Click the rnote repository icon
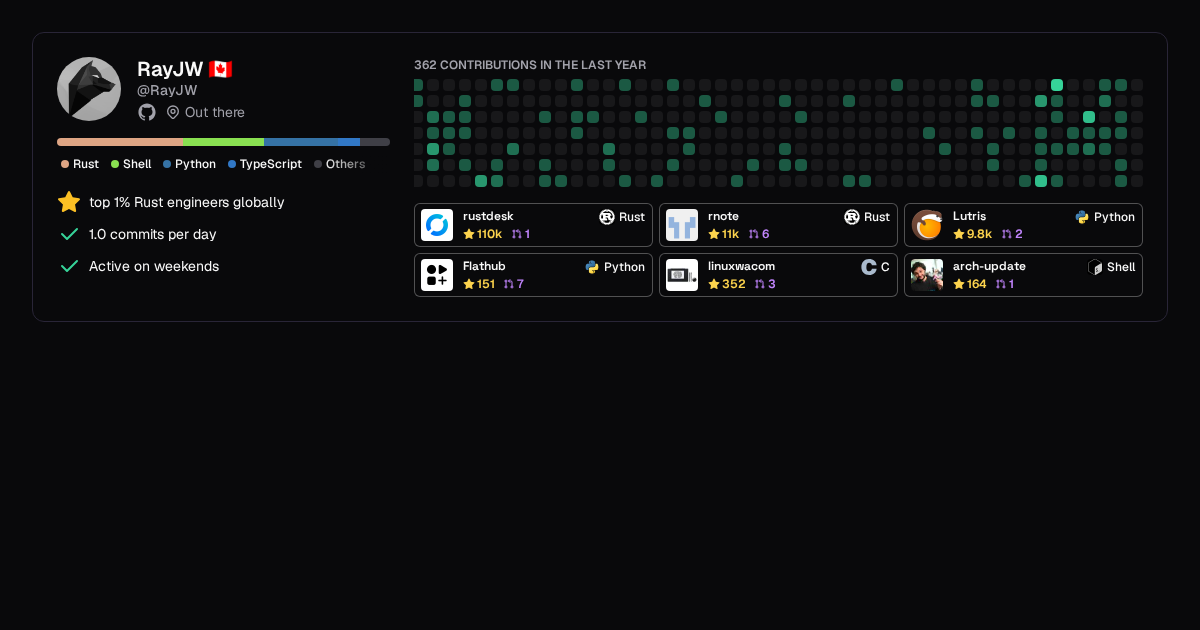The image size is (1200, 630). point(682,225)
